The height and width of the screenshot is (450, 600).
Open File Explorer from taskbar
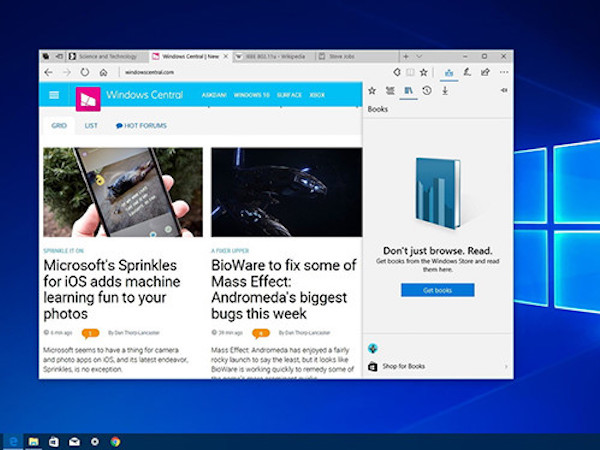[x=34, y=442]
